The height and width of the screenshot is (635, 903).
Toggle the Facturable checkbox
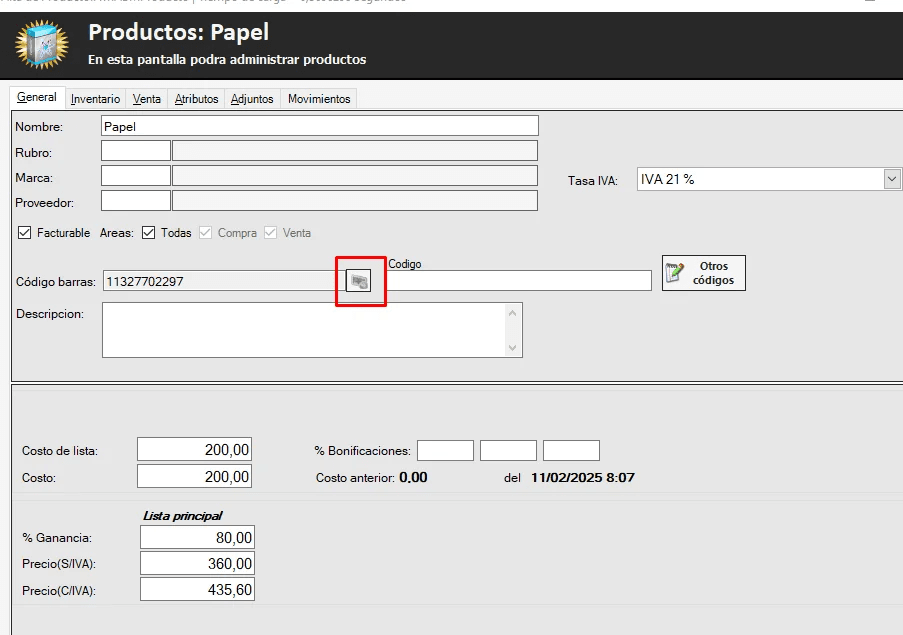click(25, 233)
